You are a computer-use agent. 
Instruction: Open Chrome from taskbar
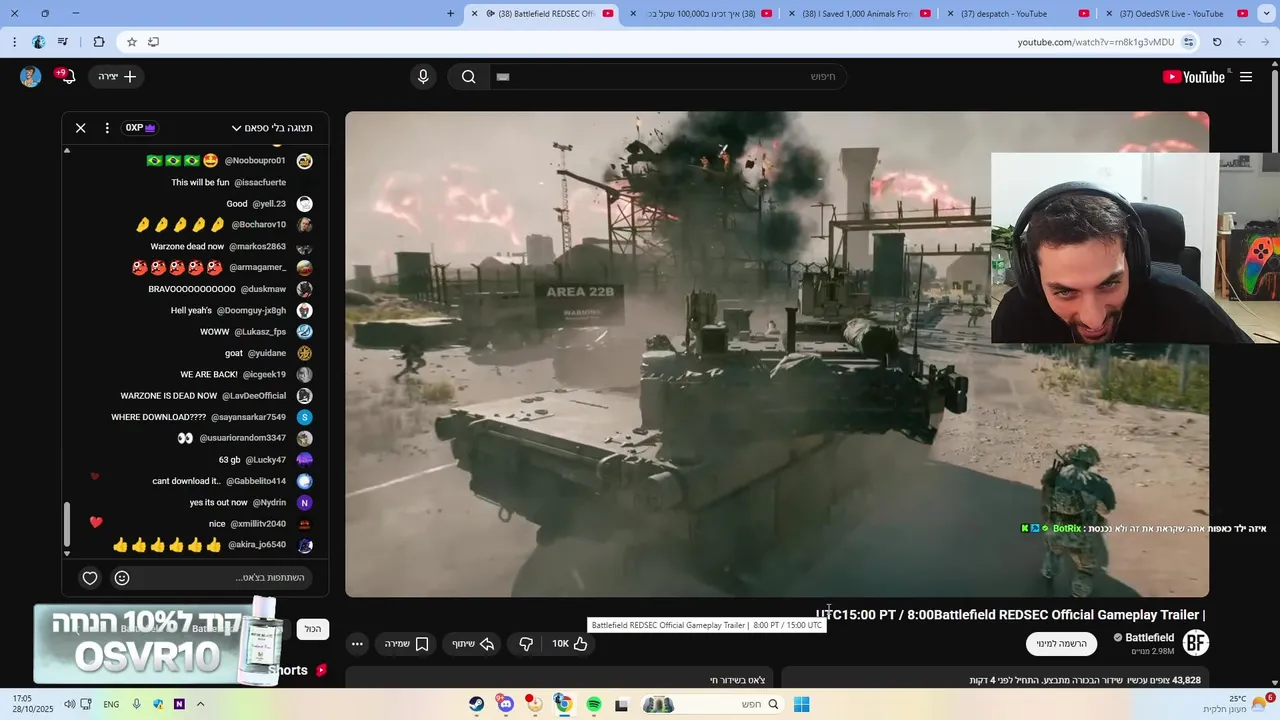coord(564,704)
